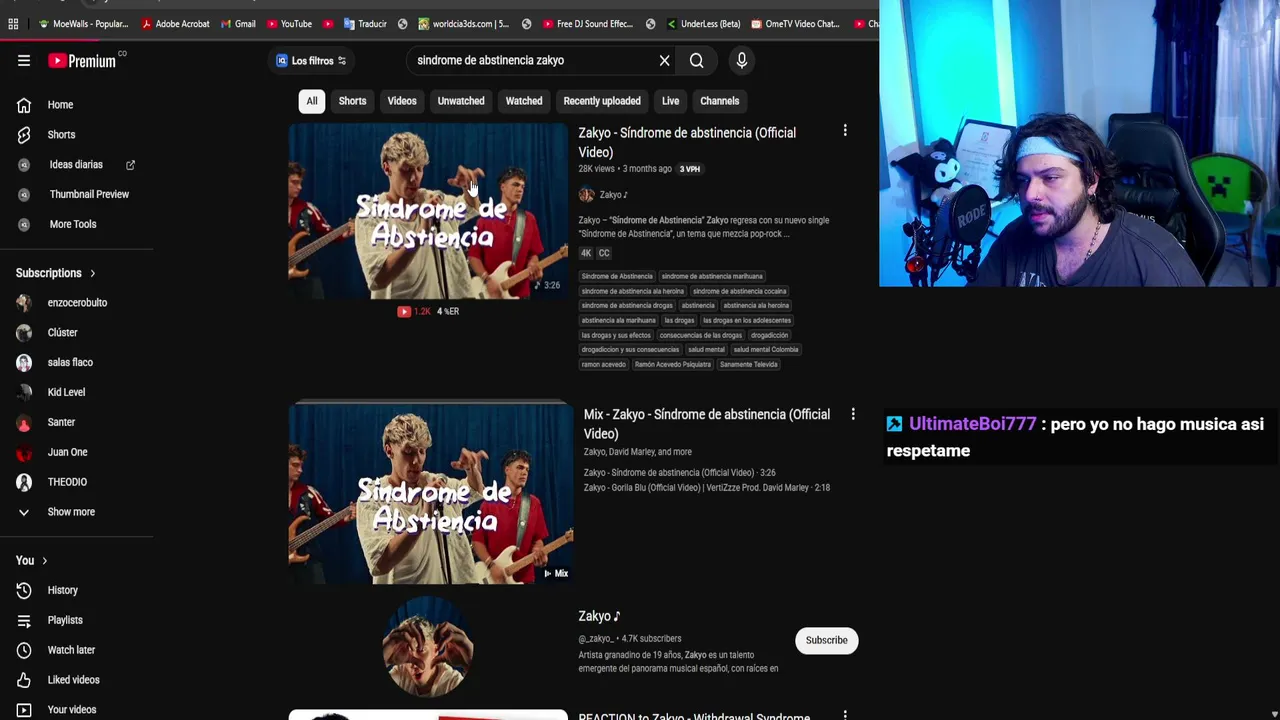Play the first Síndrome de Abstiencia thumbnail
The width and height of the screenshot is (1280, 720).
click(428, 211)
